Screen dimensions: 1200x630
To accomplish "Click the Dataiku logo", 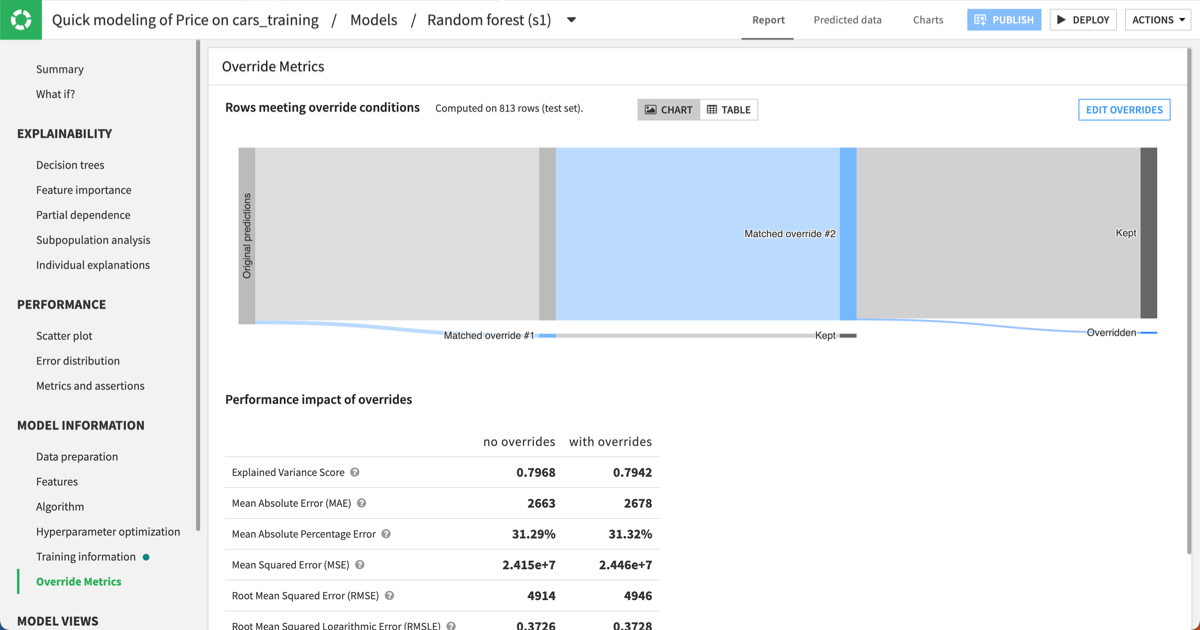I will [x=20, y=19].
